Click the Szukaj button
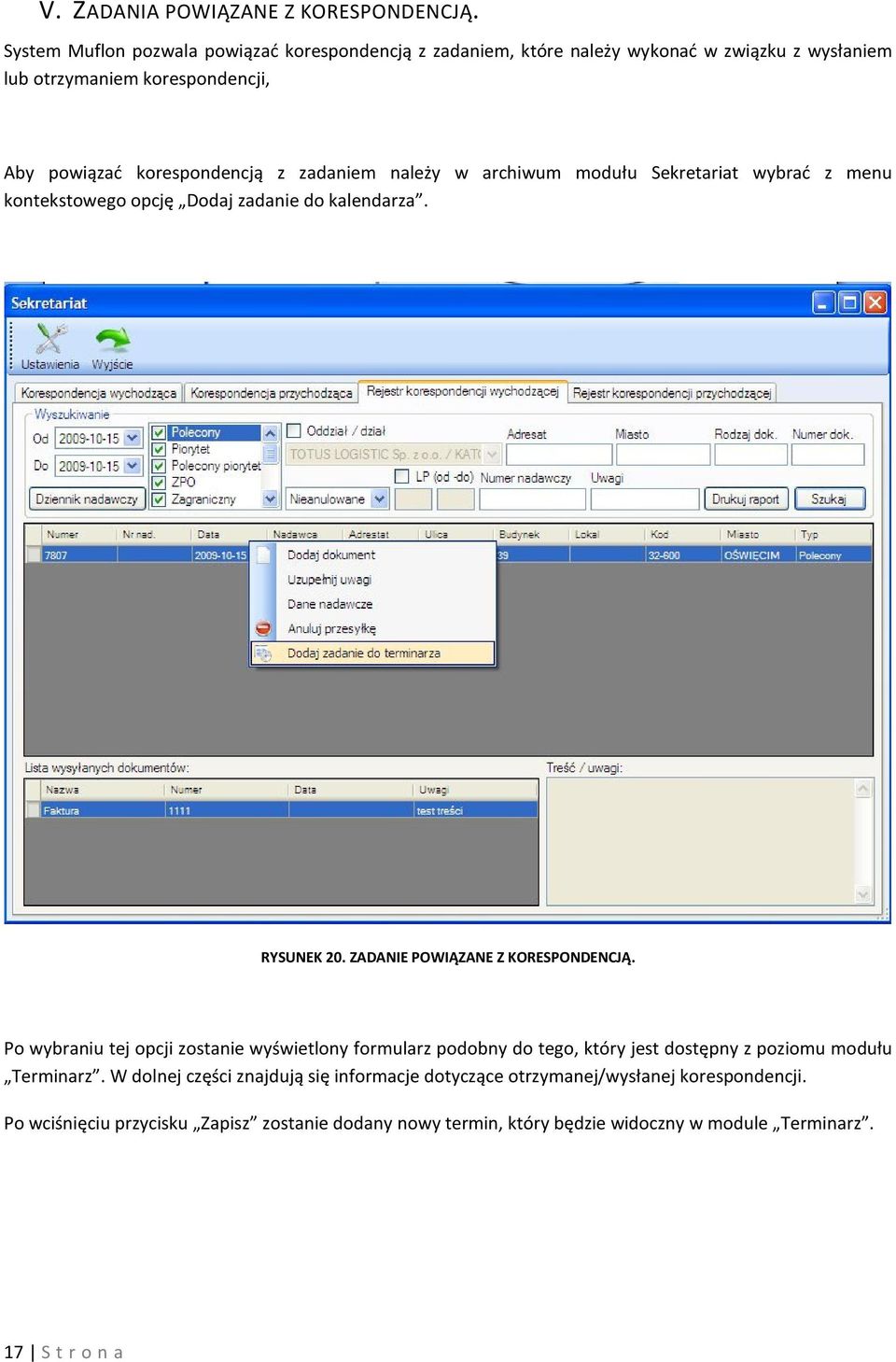Viewport: 896px width, 1362px height. 829,499
